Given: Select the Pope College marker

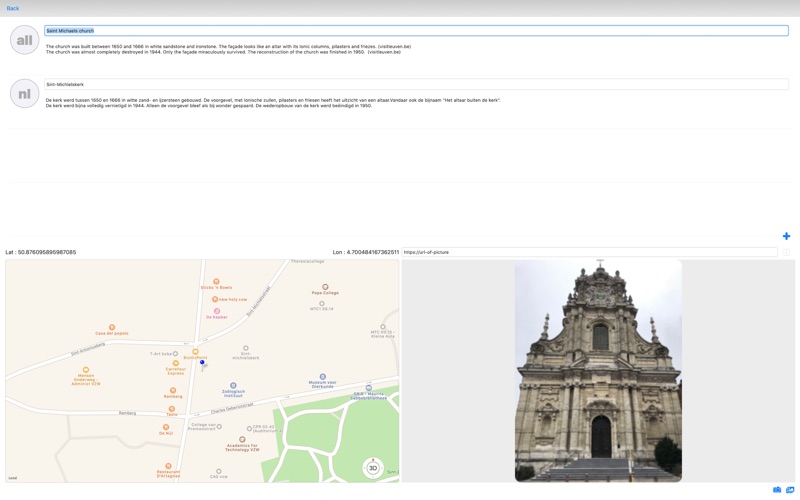Looking at the screenshot, I should coord(325,287).
